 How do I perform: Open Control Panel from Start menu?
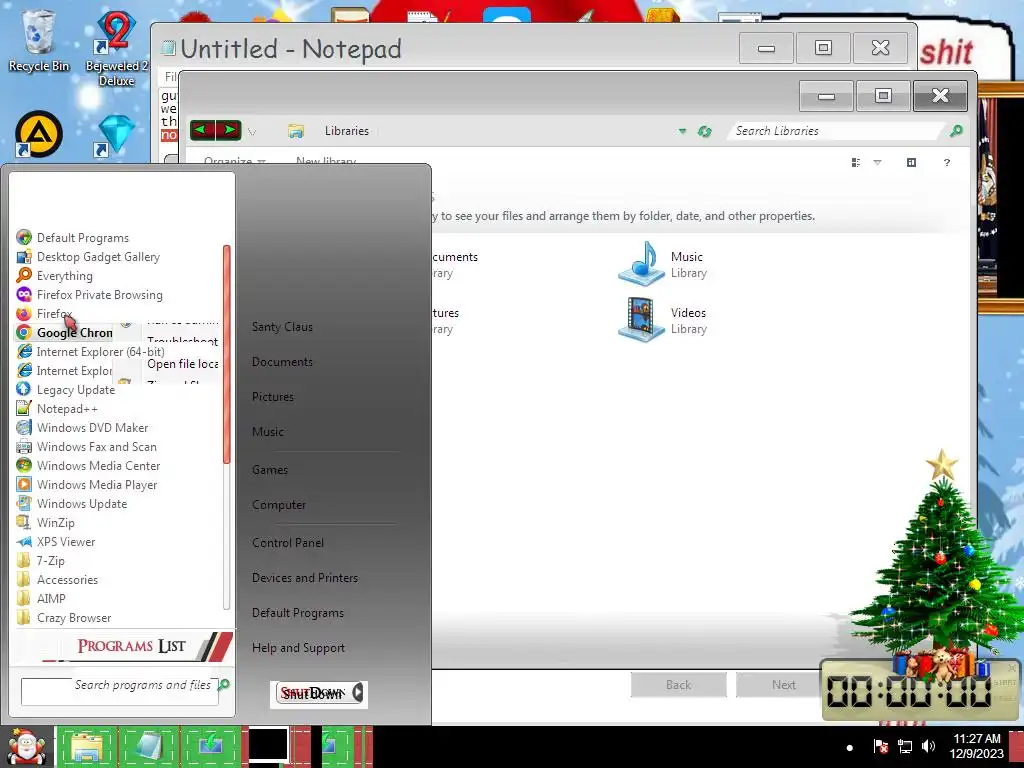288,543
